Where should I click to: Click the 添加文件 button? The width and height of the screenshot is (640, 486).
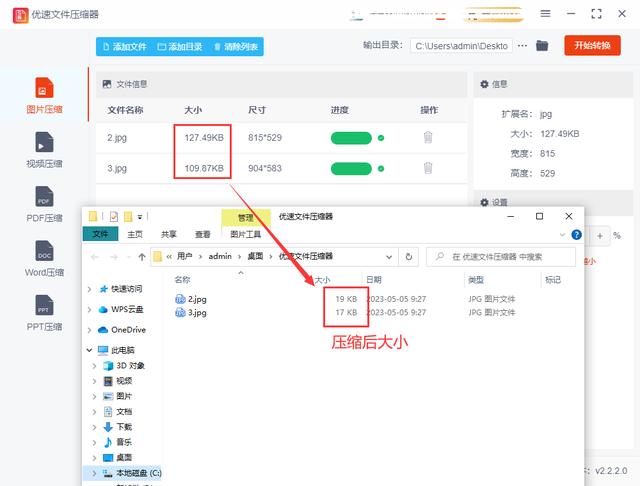tap(124, 47)
